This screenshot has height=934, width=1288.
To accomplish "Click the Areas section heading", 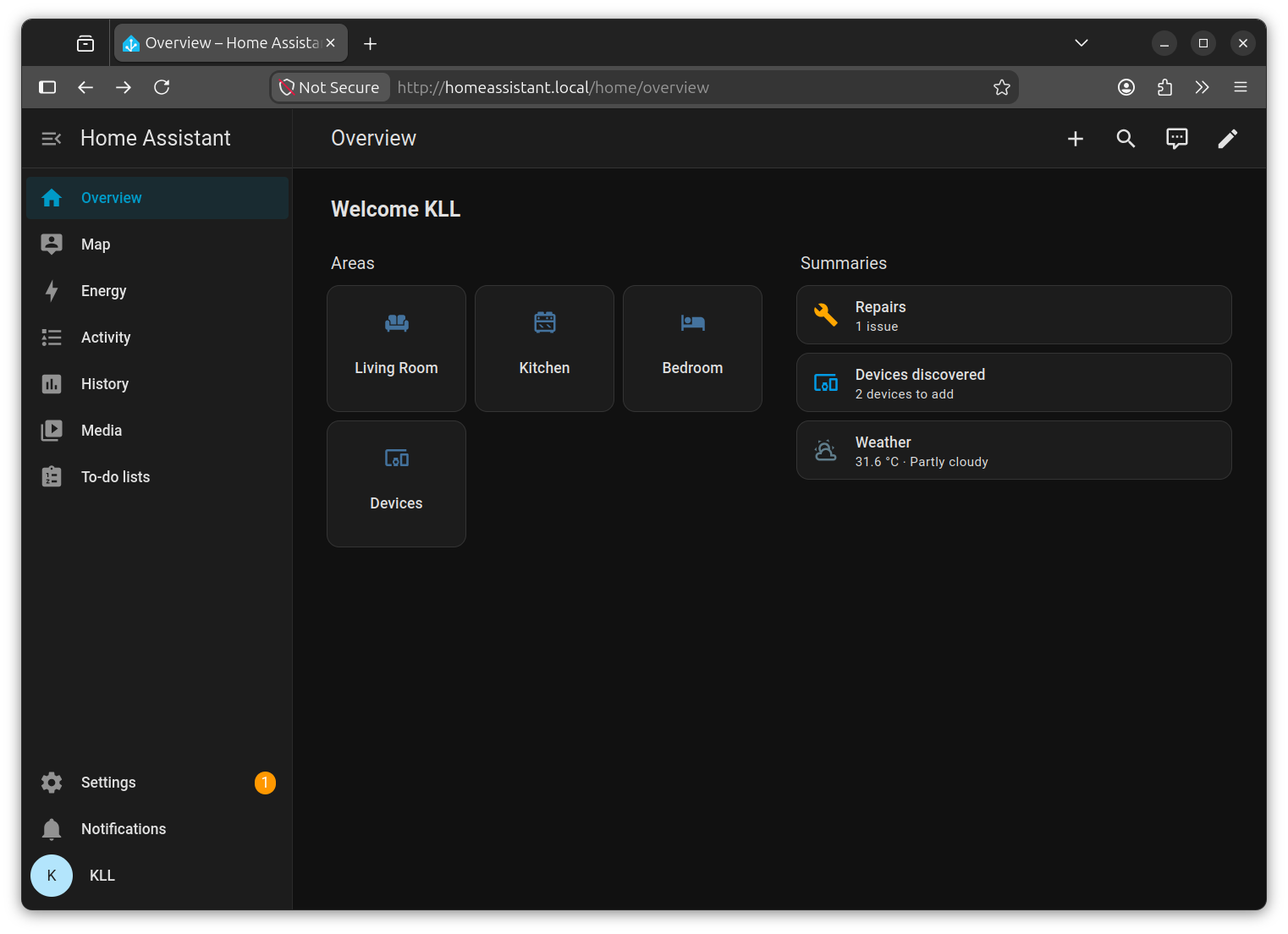I will (353, 263).
